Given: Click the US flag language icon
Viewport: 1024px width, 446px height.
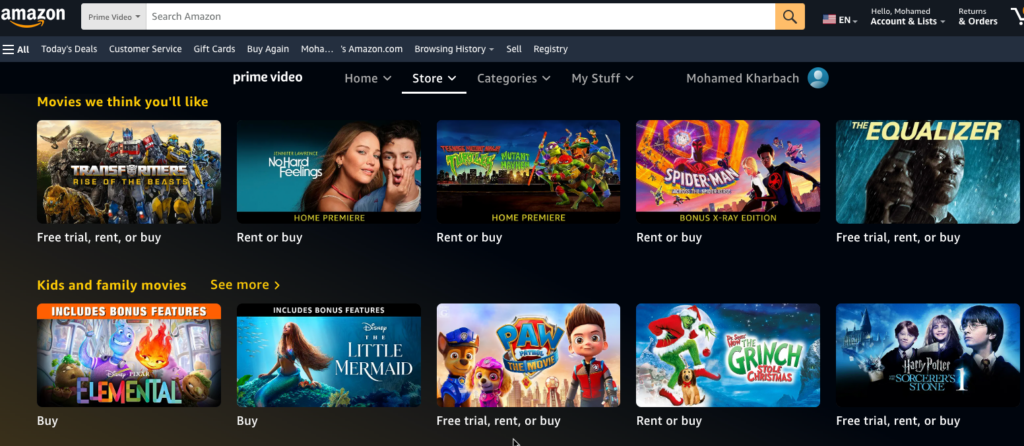Looking at the screenshot, I should click(x=829, y=20).
